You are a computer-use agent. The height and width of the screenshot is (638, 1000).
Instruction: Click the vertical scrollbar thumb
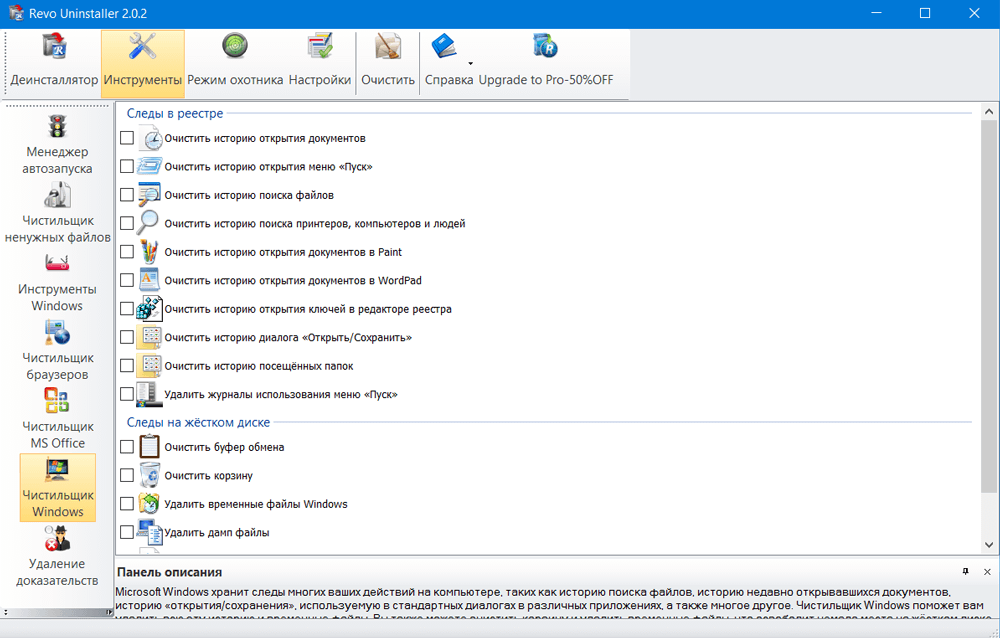point(989,306)
